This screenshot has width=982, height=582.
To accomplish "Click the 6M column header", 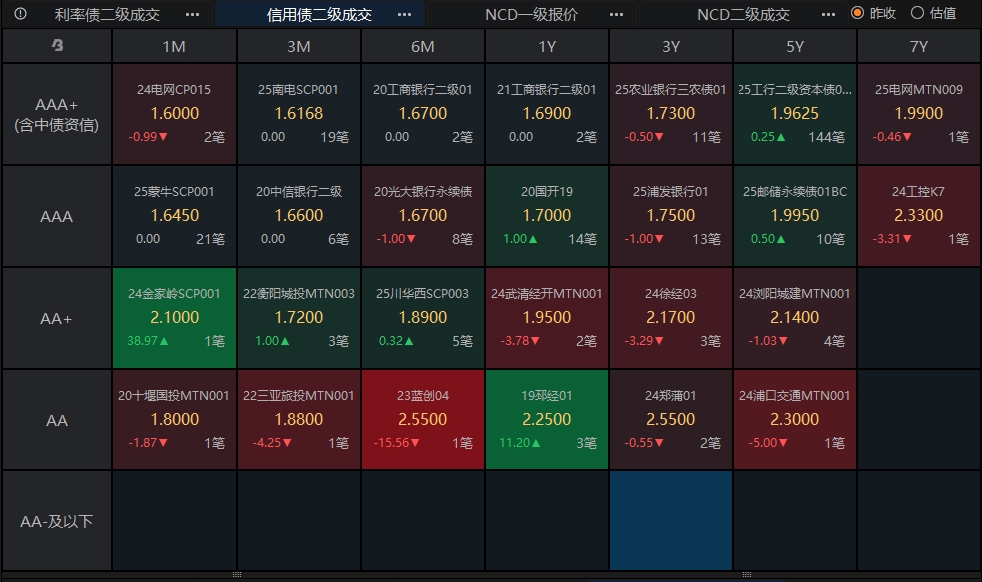I will 423,46.
